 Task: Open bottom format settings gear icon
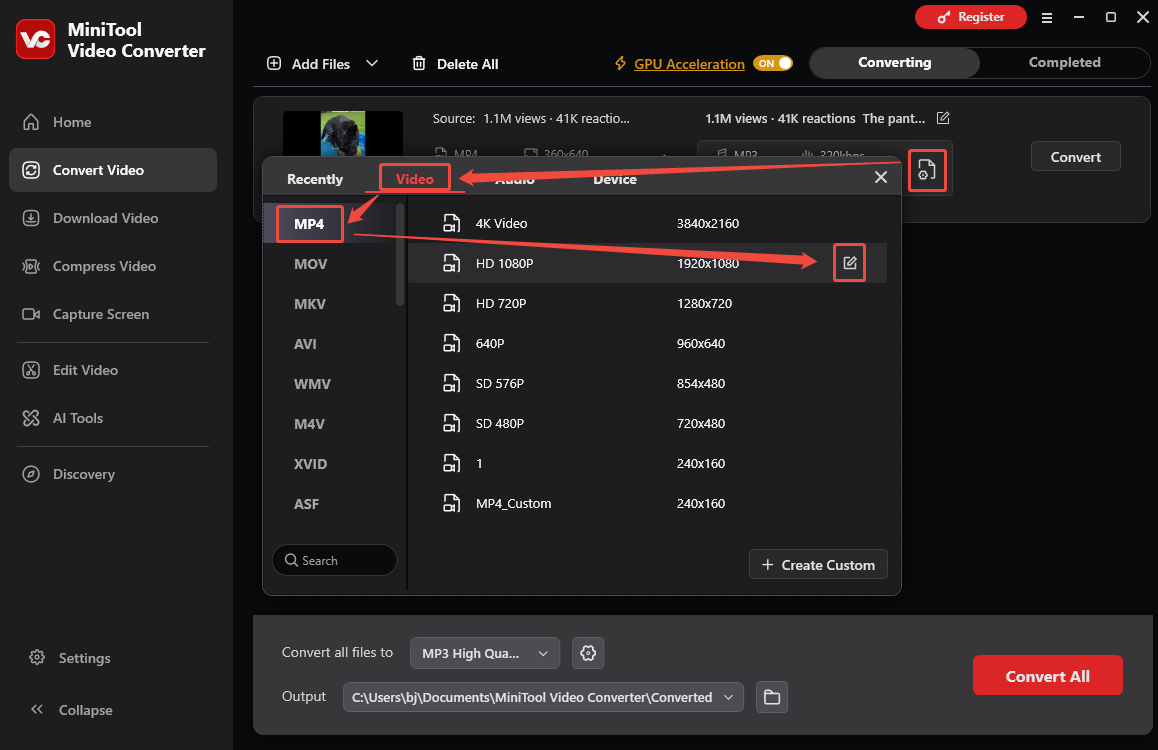click(588, 653)
